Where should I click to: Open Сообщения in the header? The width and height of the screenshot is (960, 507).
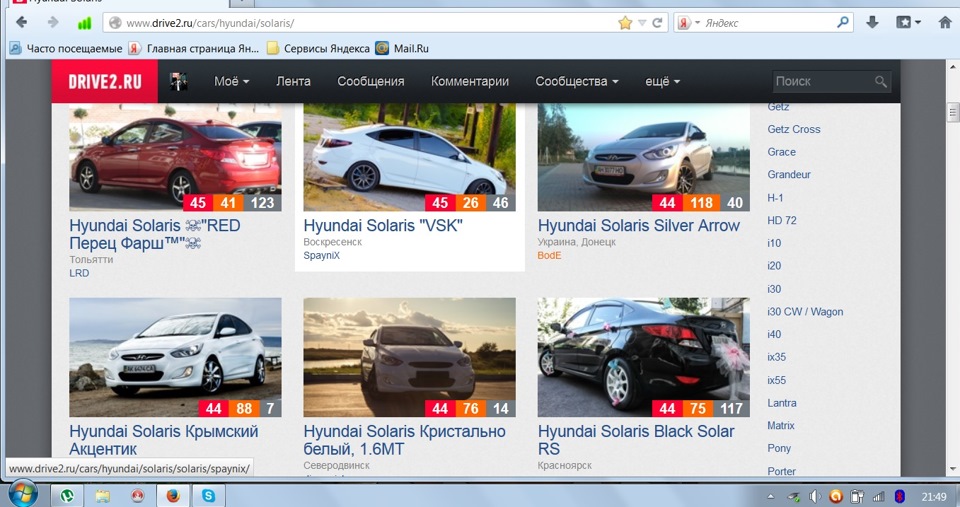(x=370, y=81)
